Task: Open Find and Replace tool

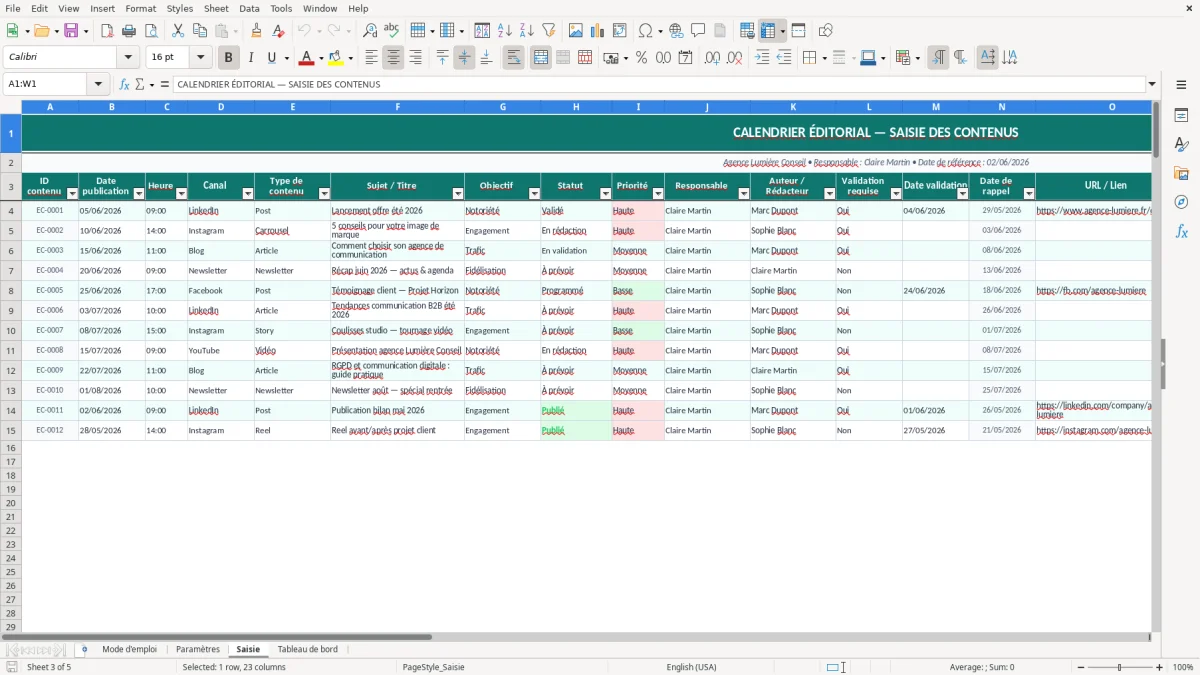Action: click(370, 31)
